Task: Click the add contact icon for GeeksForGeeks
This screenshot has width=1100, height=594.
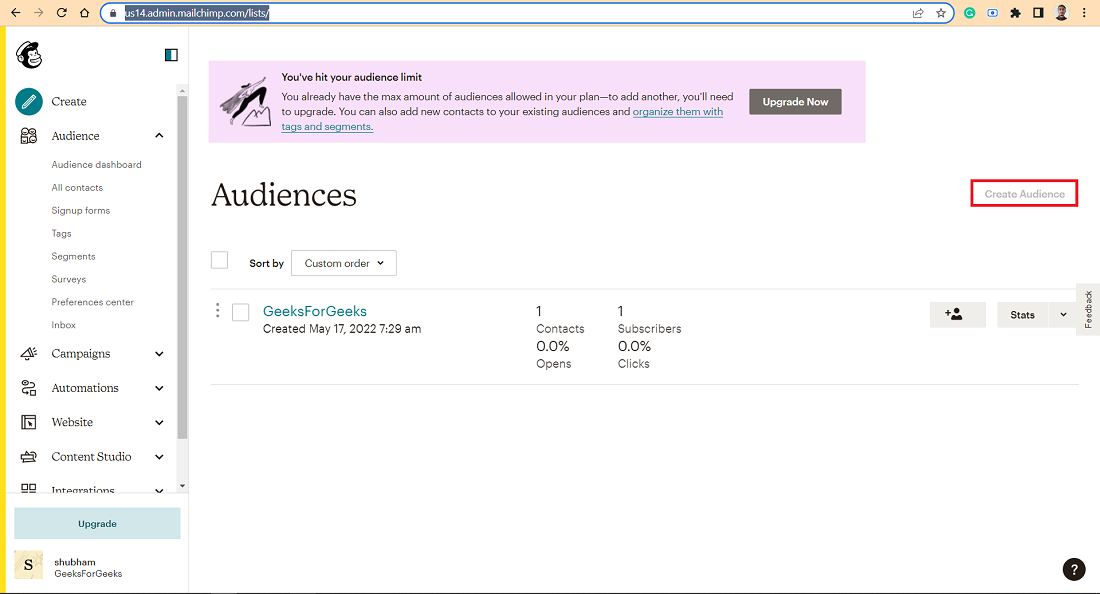Action: 958,315
